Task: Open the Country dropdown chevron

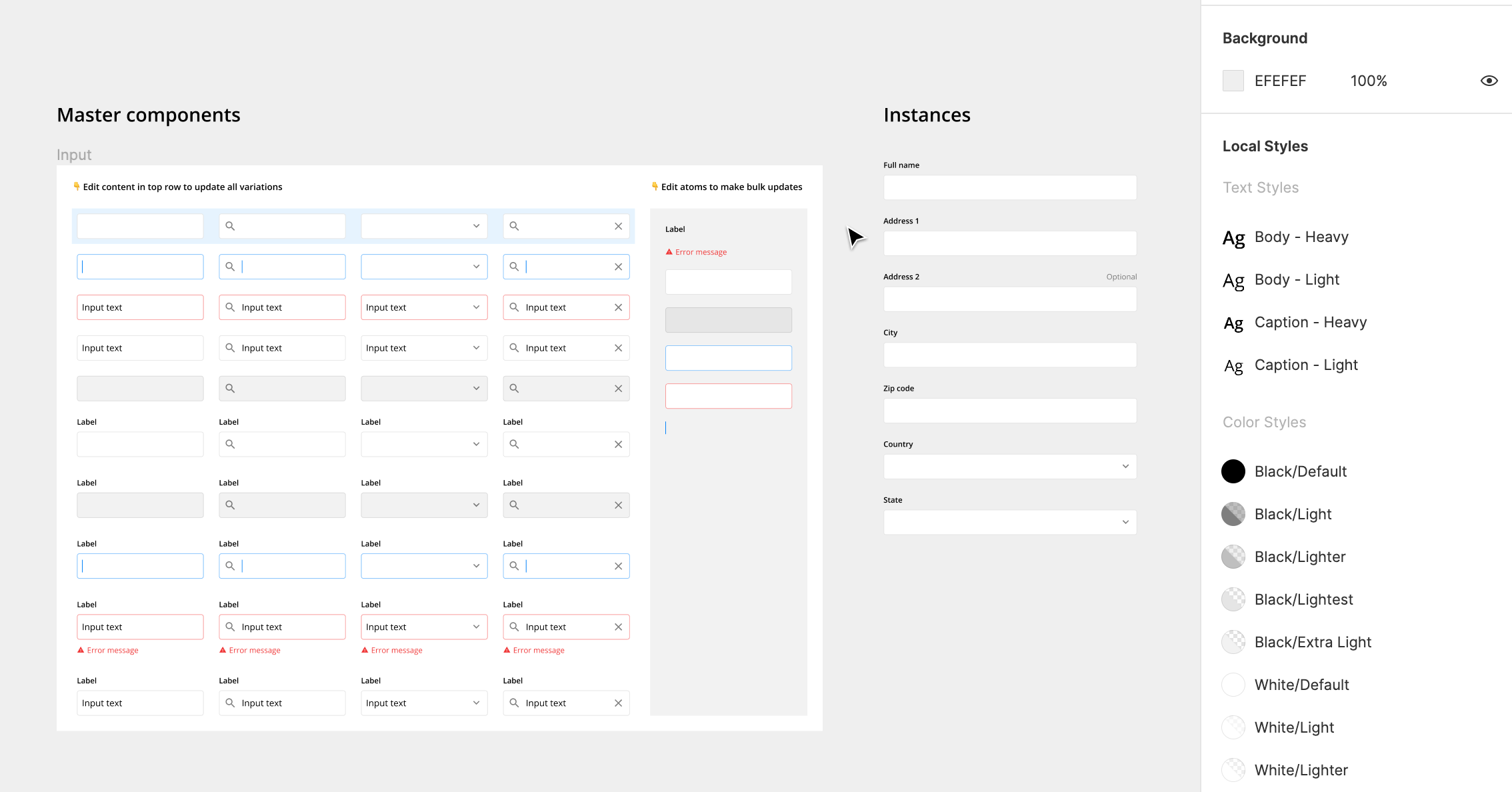Action: click(x=1125, y=467)
